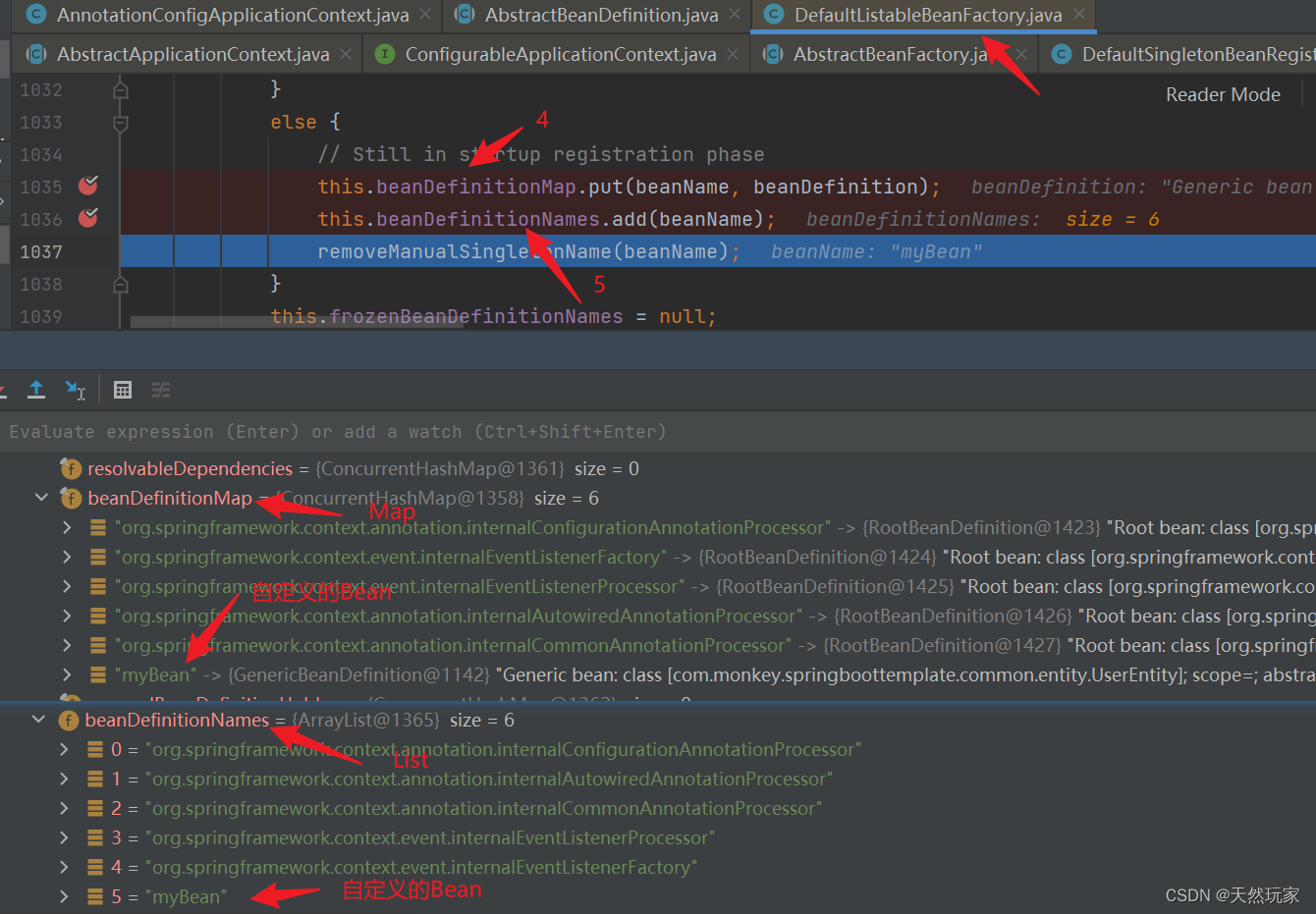Click the ArrayList@1365 size = 6 value
The width and height of the screenshot is (1316, 914).
pyautogui.click(x=404, y=720)
